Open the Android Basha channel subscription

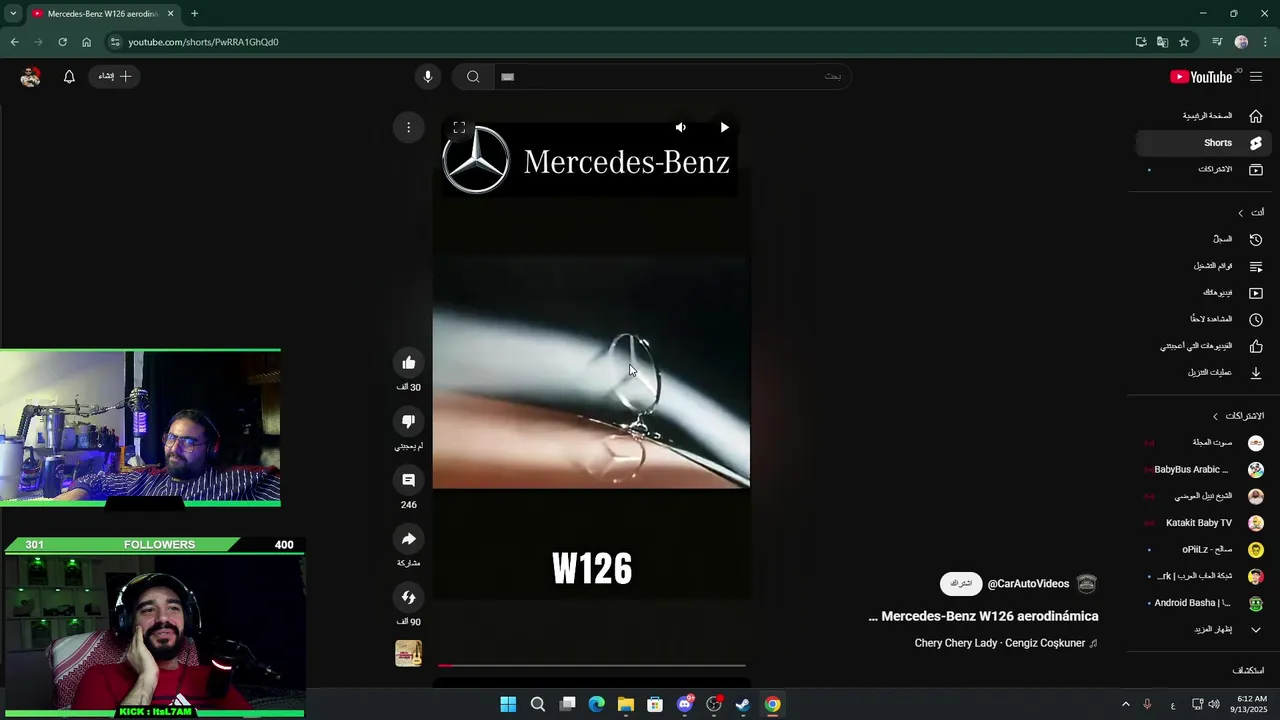(1204, 603)
